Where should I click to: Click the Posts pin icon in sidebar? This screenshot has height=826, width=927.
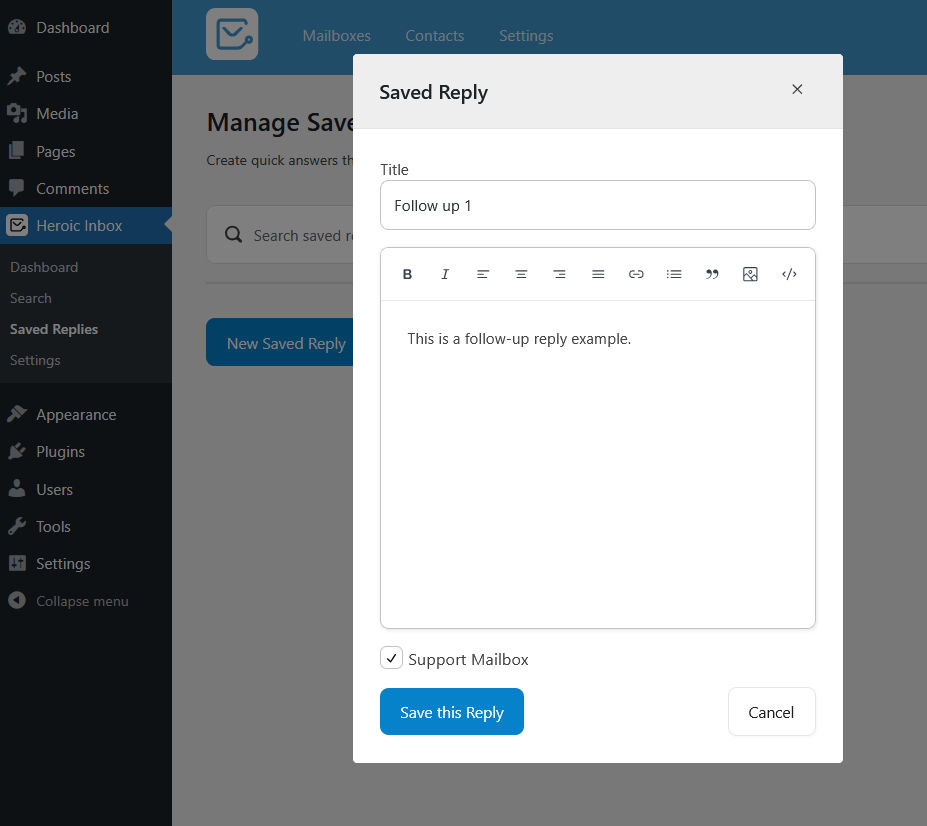click(x=17, y=76)
